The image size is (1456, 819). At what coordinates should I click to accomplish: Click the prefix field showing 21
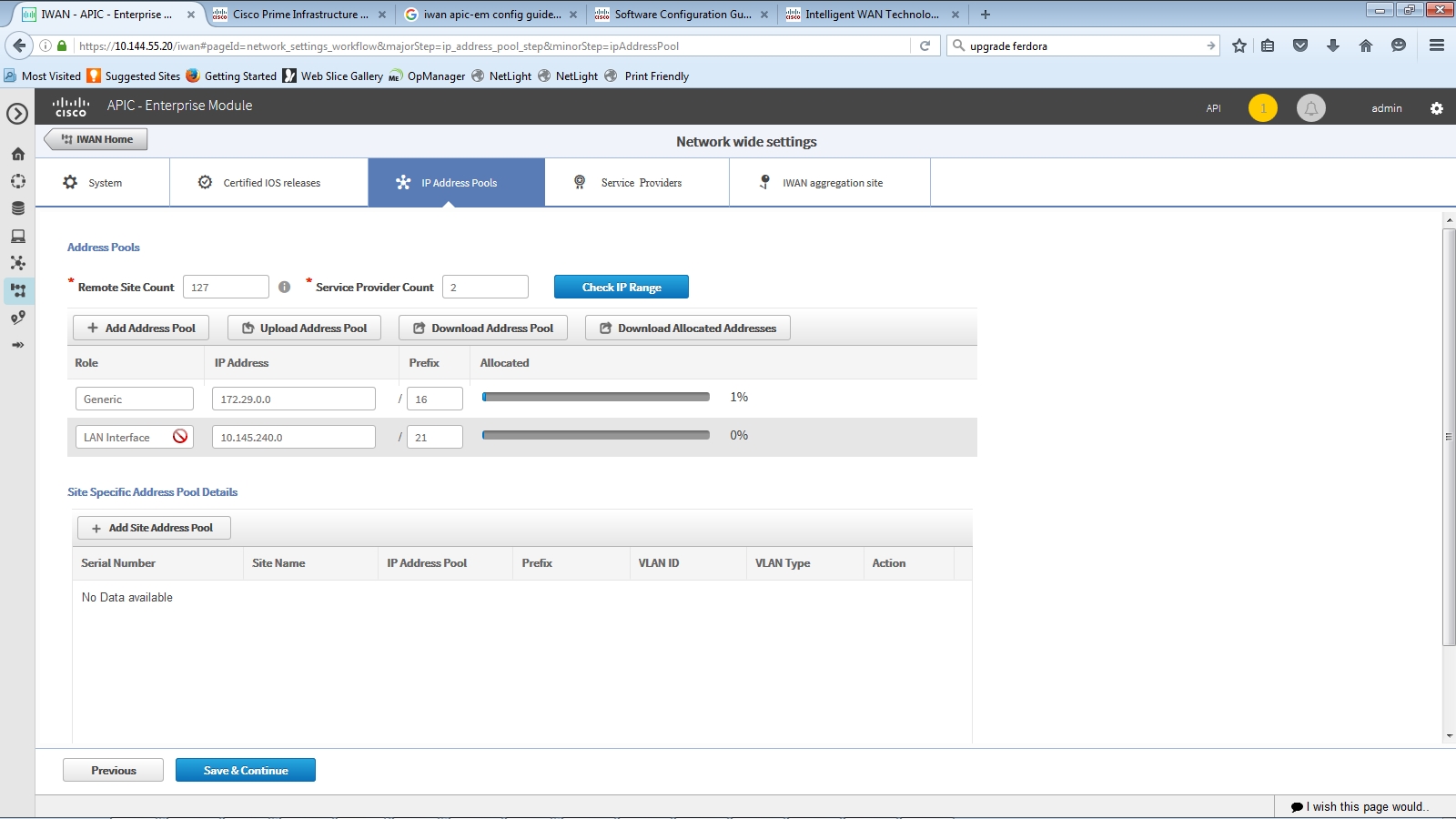click(435, 437)
